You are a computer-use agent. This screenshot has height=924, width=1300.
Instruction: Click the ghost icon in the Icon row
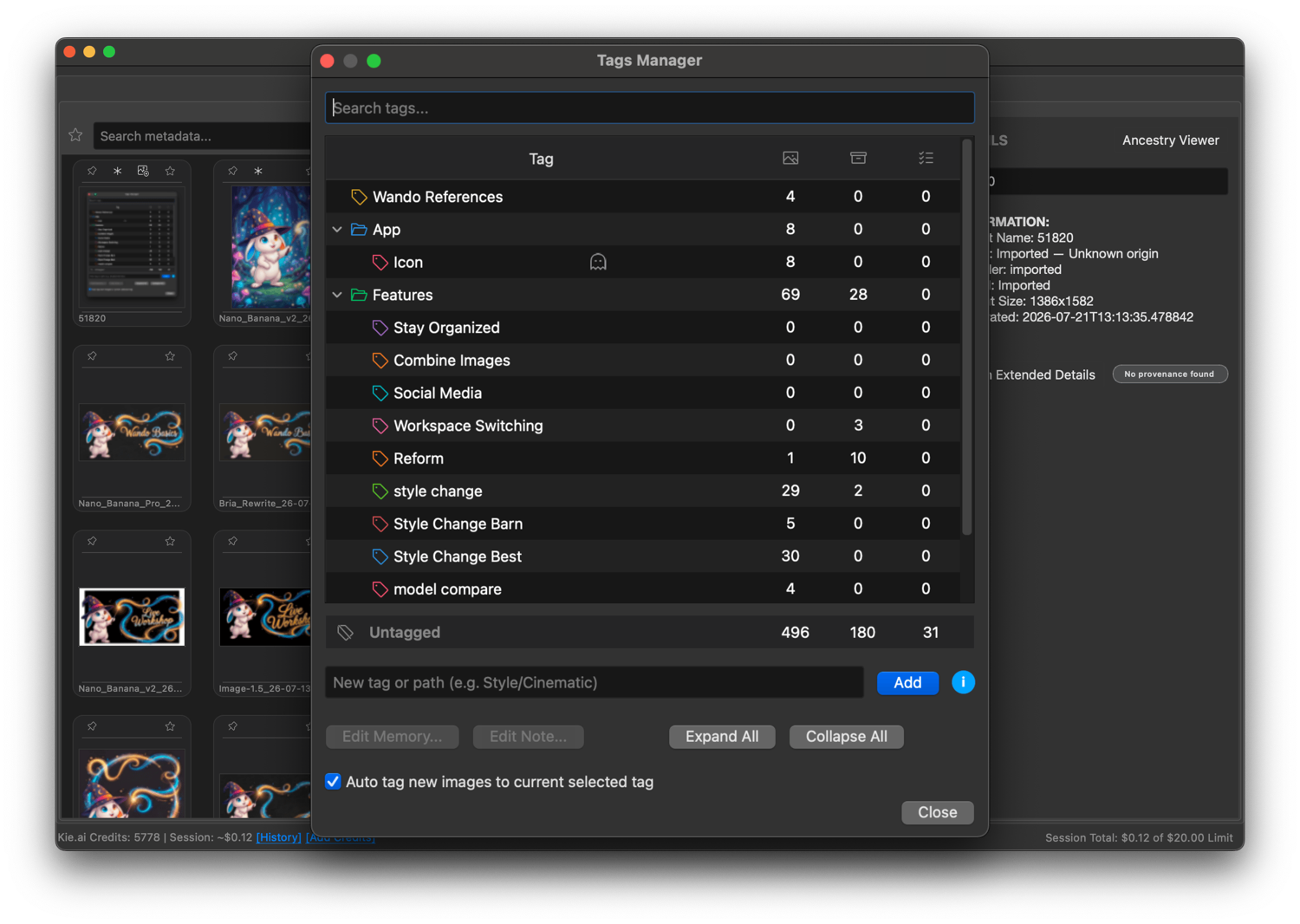598,262
